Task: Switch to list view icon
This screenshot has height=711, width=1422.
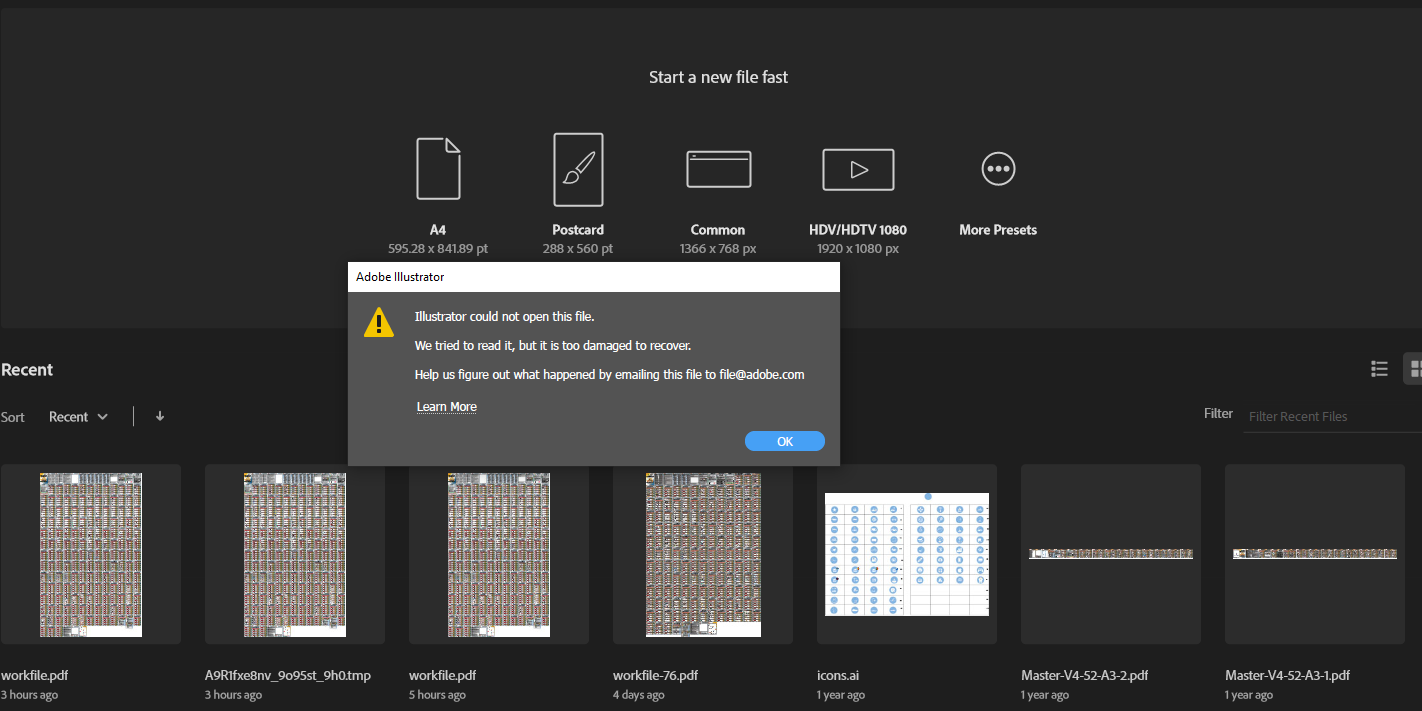Action: coord(1379,369)
